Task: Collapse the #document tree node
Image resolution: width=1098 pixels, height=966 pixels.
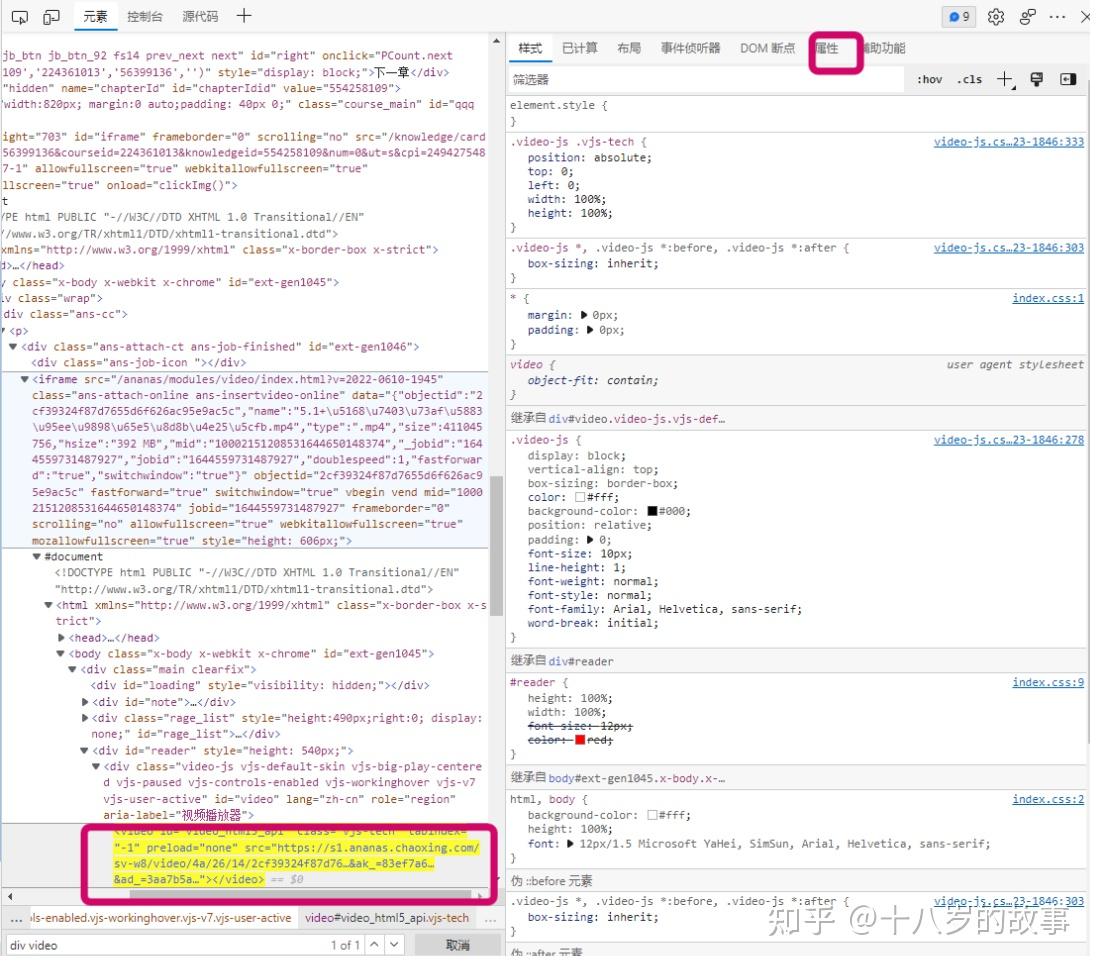Action: click(x=36, y=556)
